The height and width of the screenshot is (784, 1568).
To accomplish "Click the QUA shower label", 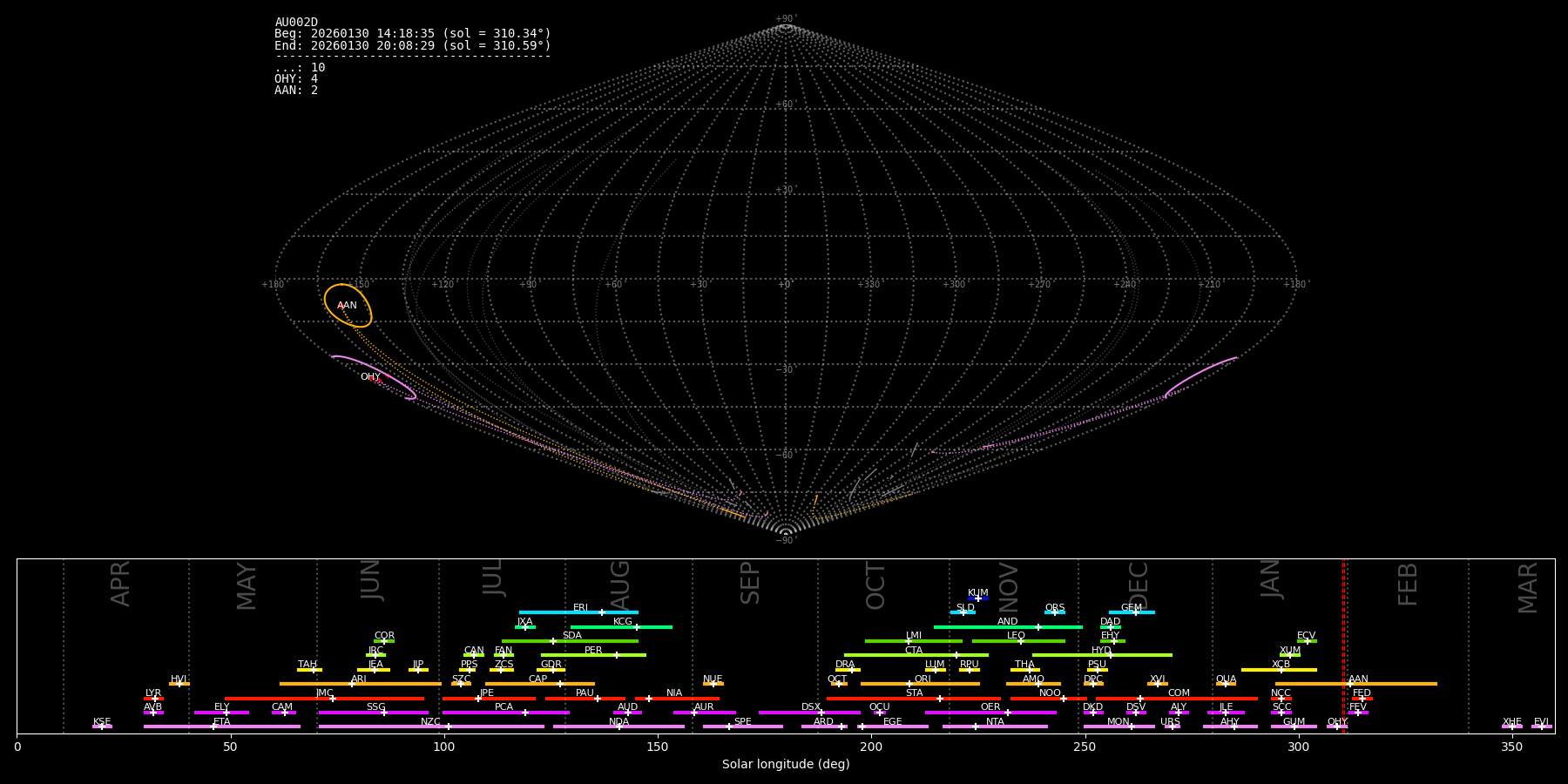I will pos(1227,679).
